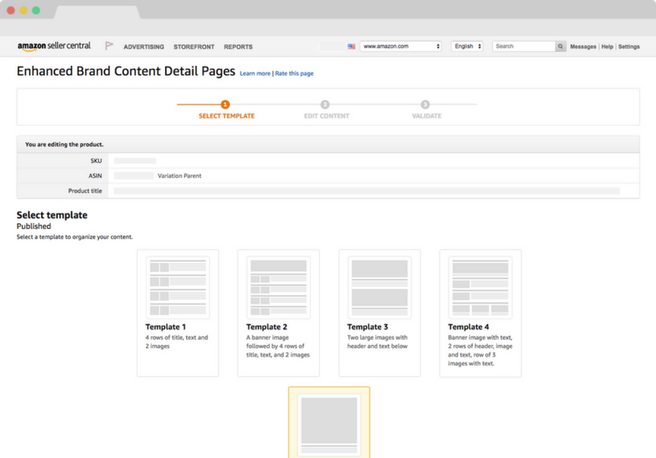
Task: Open the Reports menu
Action: [238, 47]
